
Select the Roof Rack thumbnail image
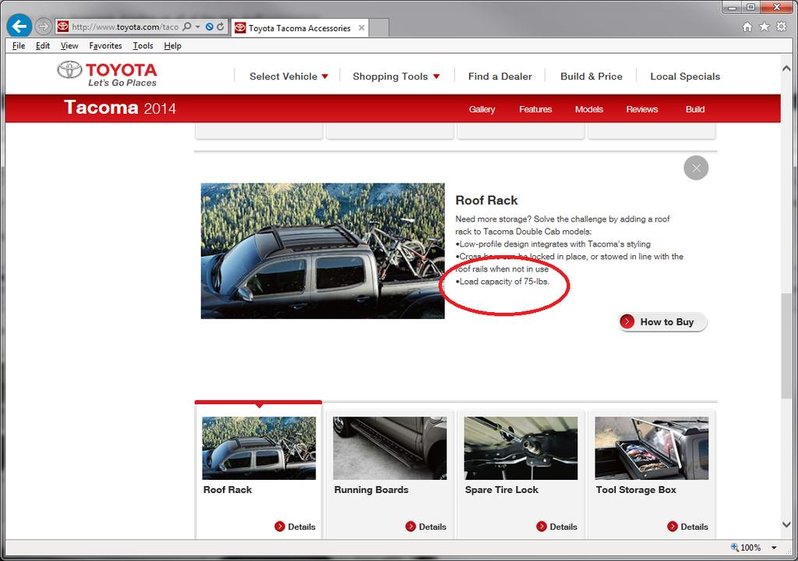click(259, 448)
